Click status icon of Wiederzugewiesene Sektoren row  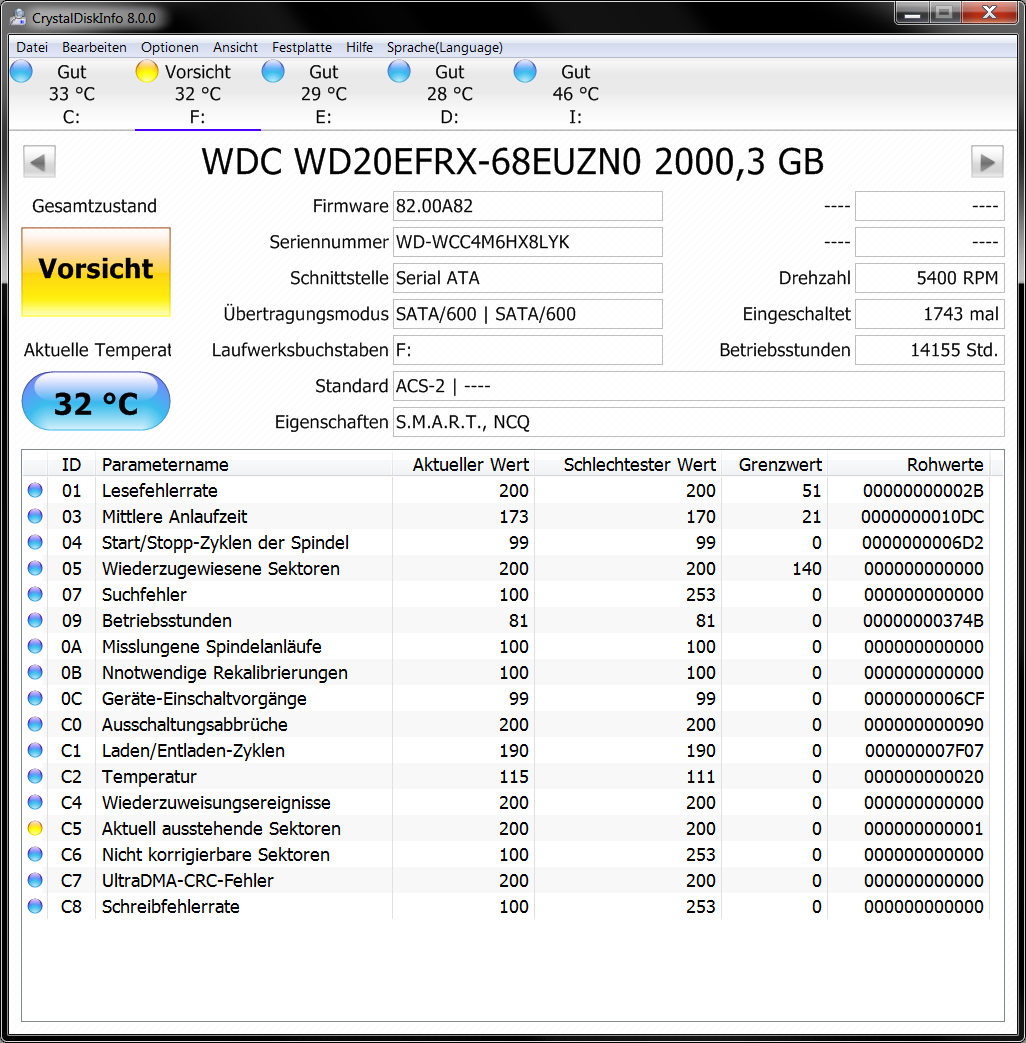pos(35,568)
